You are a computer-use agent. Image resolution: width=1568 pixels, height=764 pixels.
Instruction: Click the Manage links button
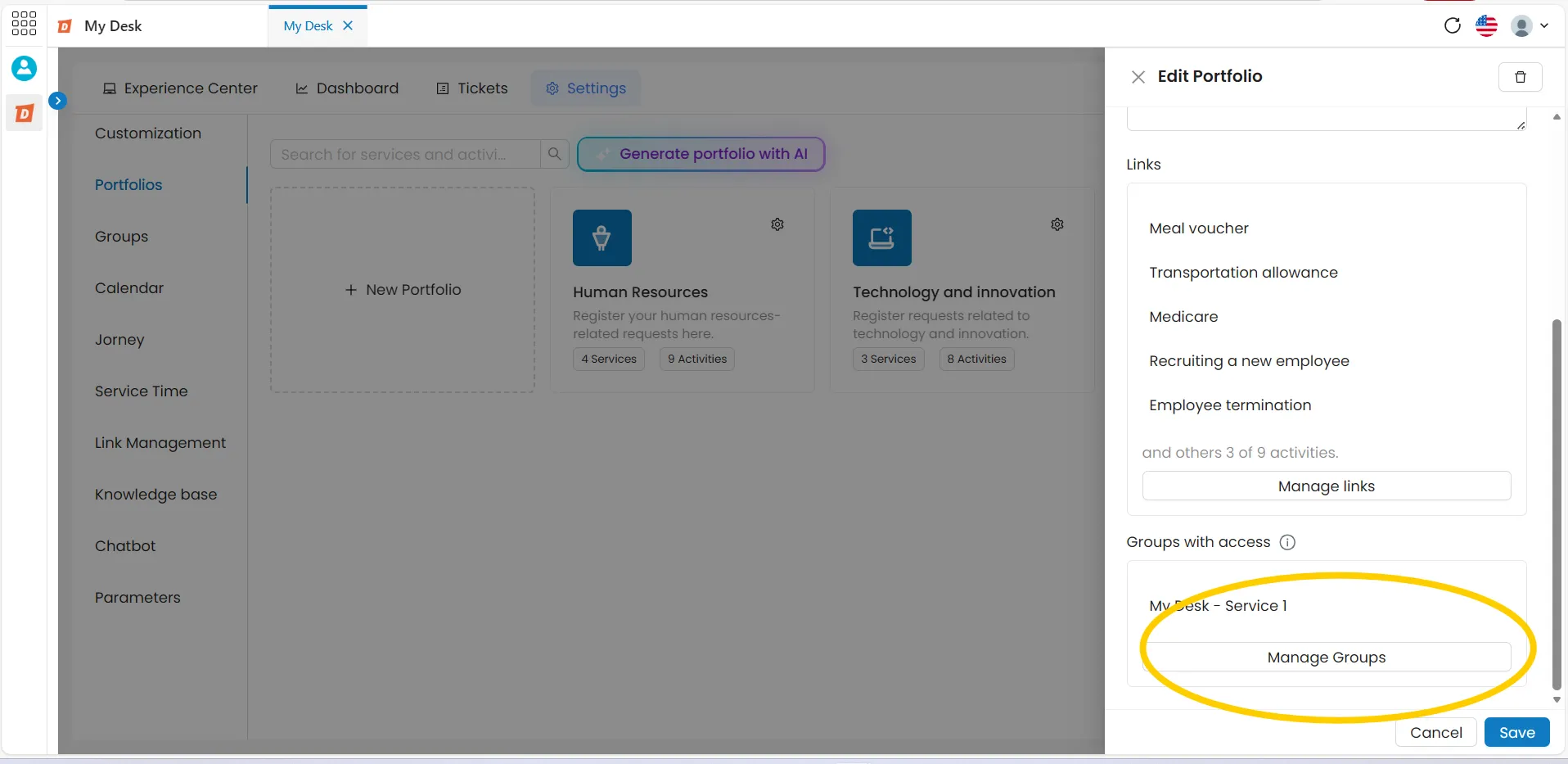pos(1327,486)
